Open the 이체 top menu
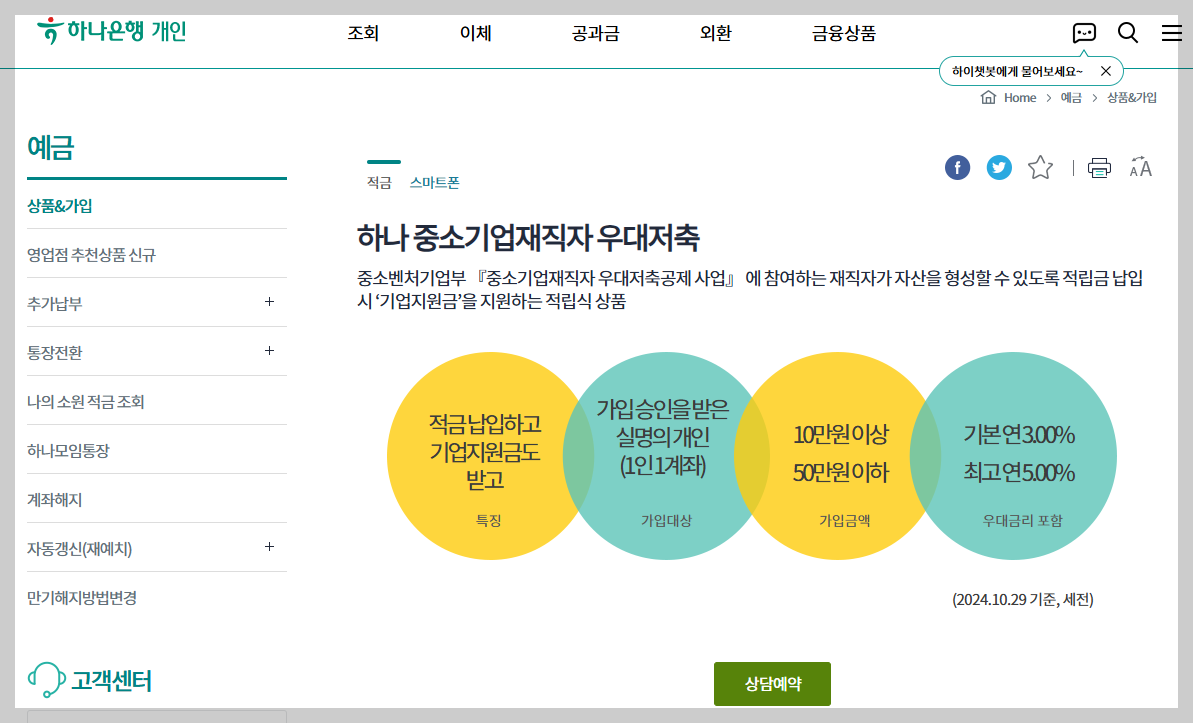 476,33
